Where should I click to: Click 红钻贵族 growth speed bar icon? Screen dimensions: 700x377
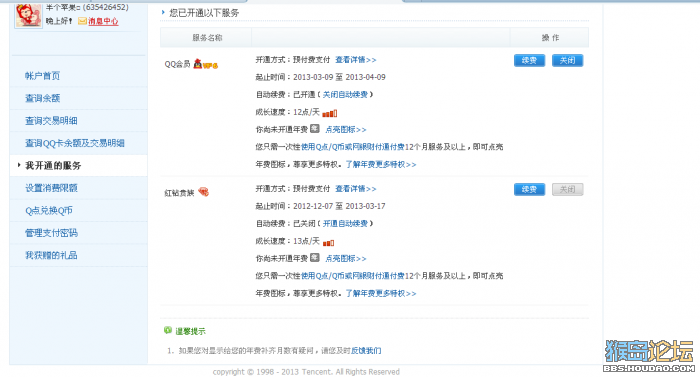(x=328, y=243)
